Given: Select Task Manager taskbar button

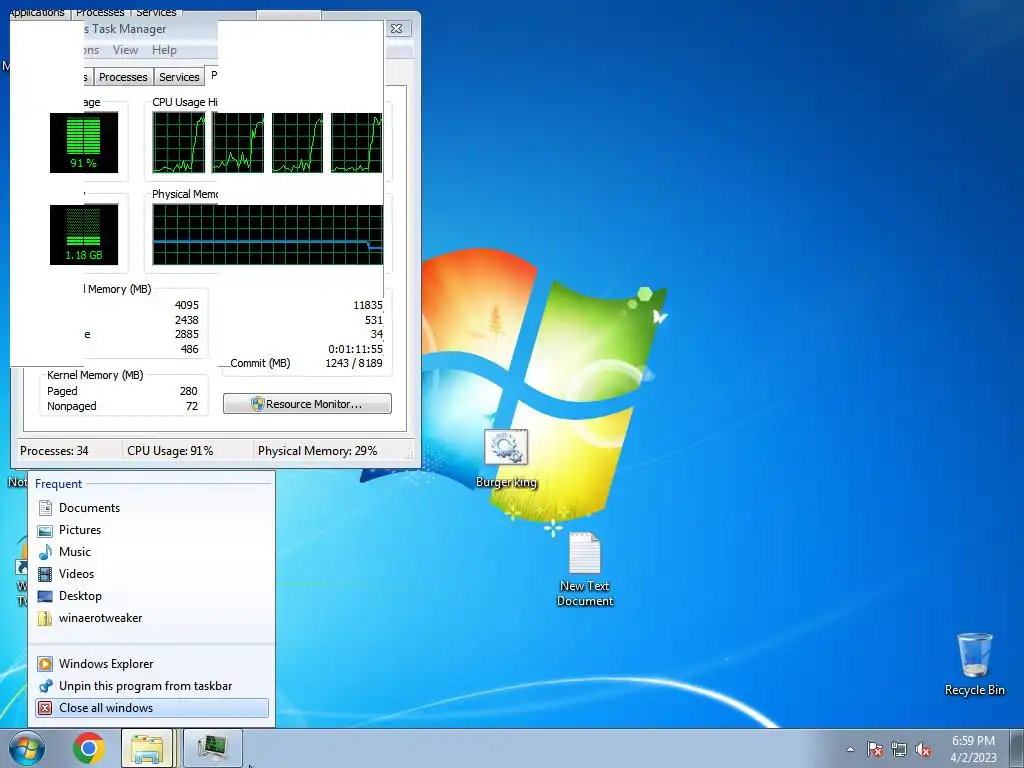Looking at the screenshot, I should click(x=213, y=748).
